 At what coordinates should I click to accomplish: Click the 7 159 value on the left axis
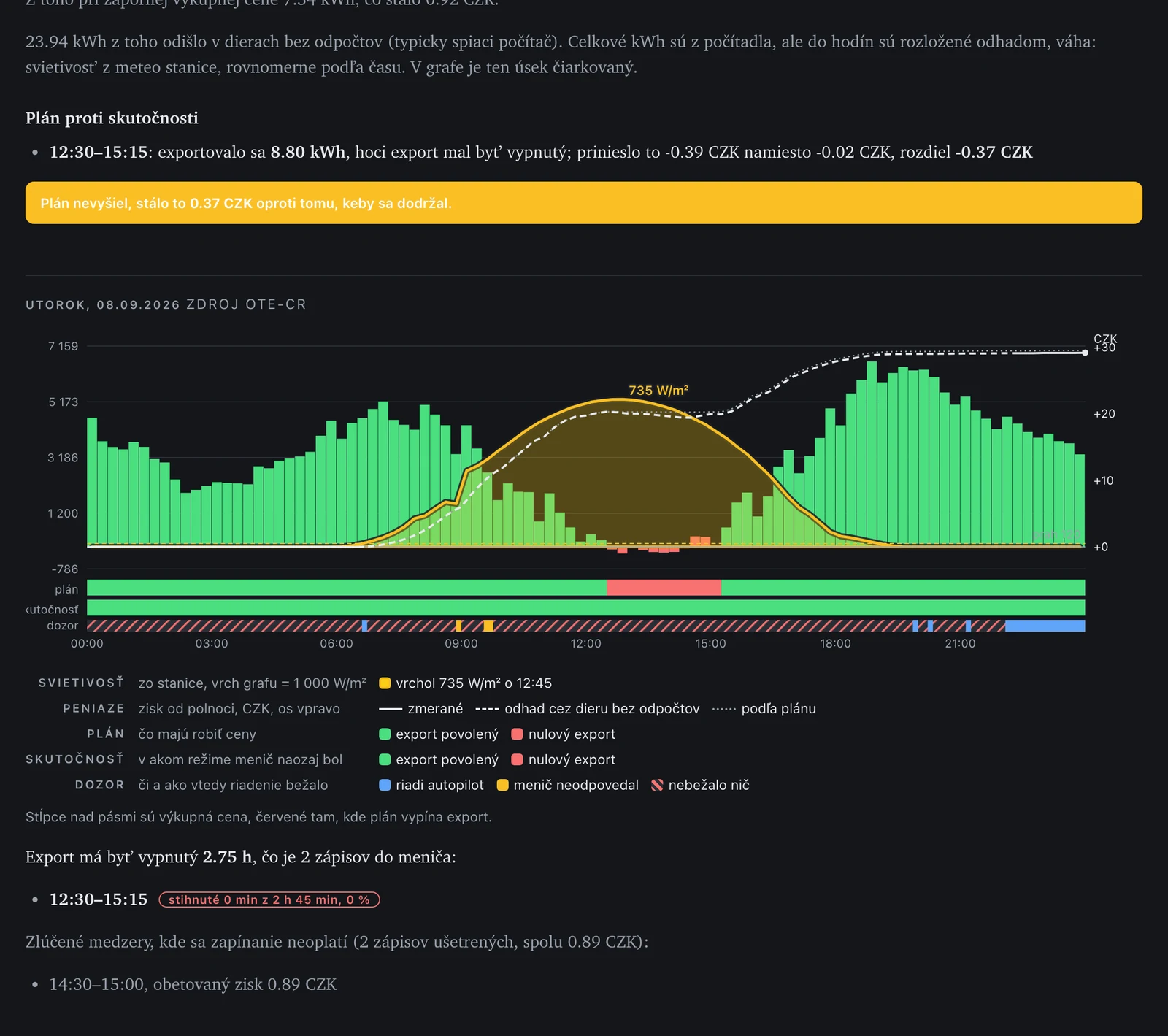pyautogui.click(x=64, y=346)
